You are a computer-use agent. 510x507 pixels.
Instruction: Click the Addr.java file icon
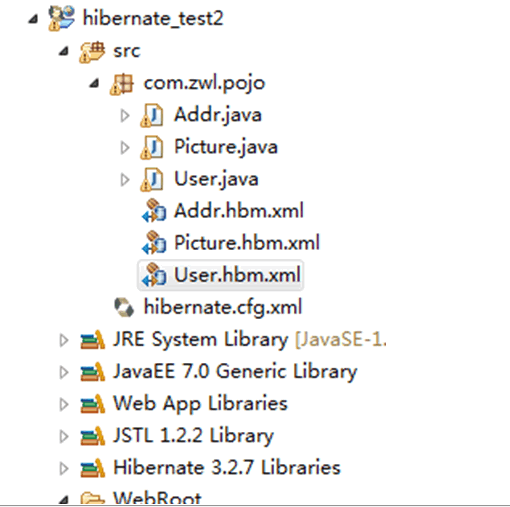[x=152, y=115]
